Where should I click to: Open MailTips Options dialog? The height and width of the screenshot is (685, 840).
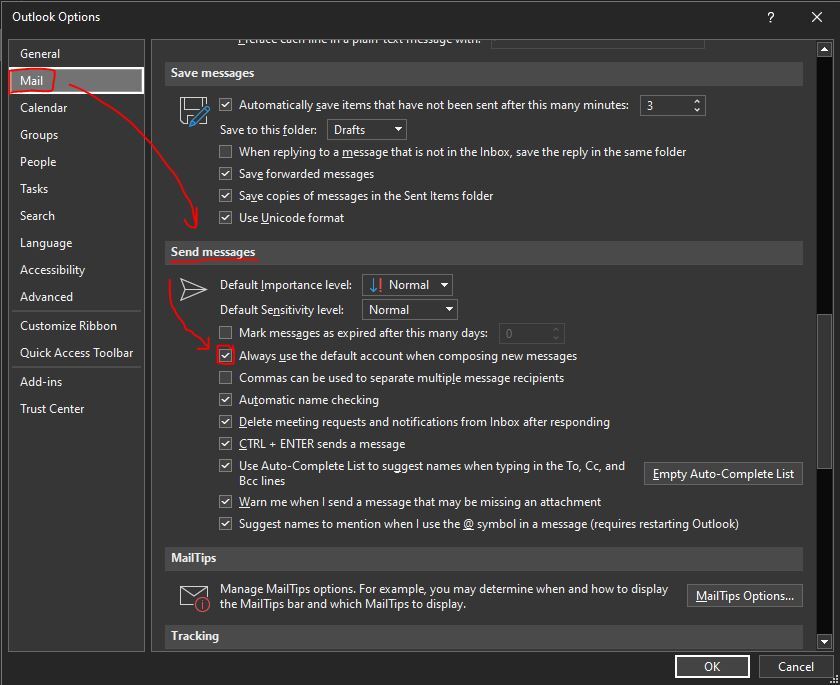tap(745, 596)
